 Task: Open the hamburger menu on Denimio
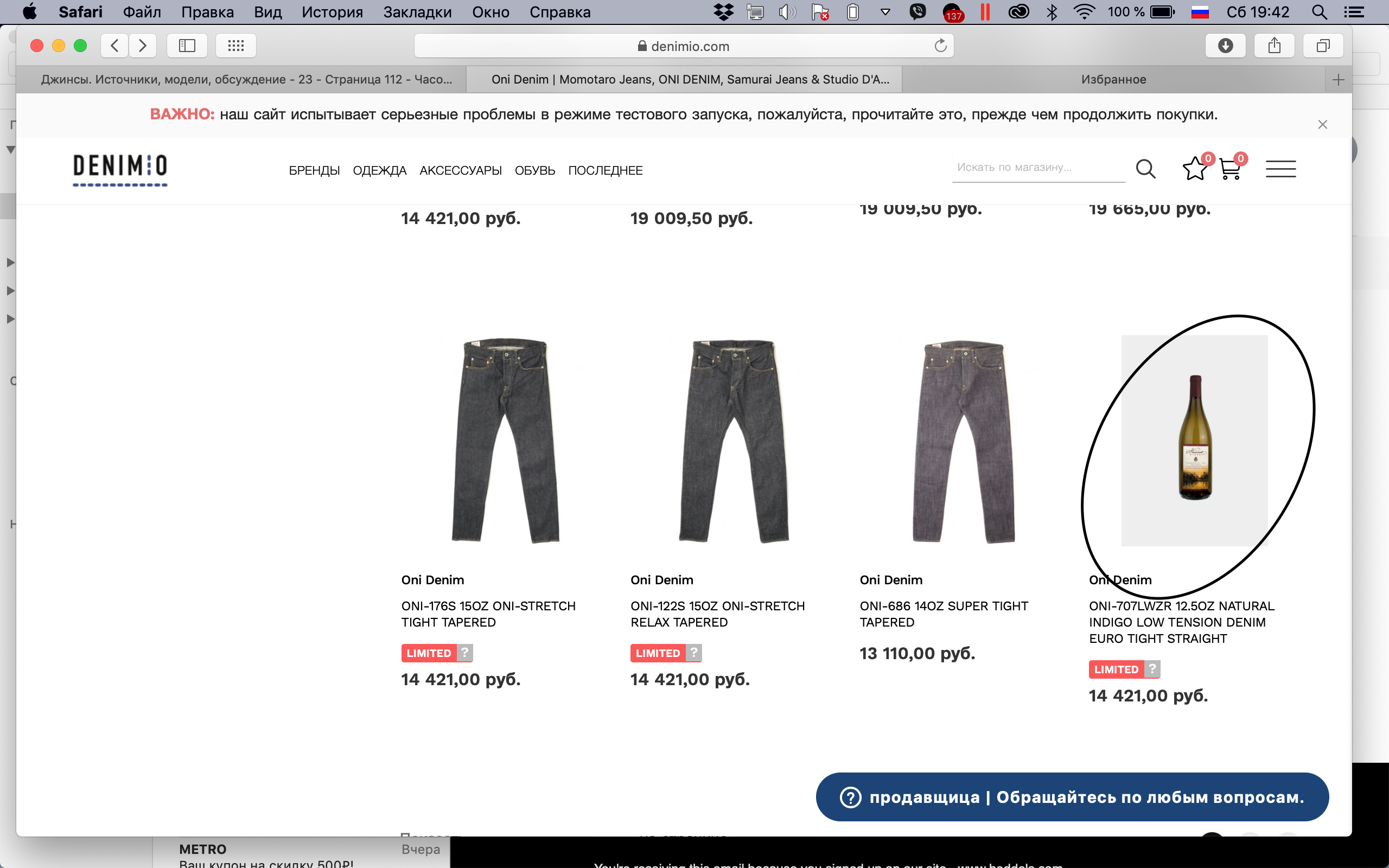tap(1280, 169)
